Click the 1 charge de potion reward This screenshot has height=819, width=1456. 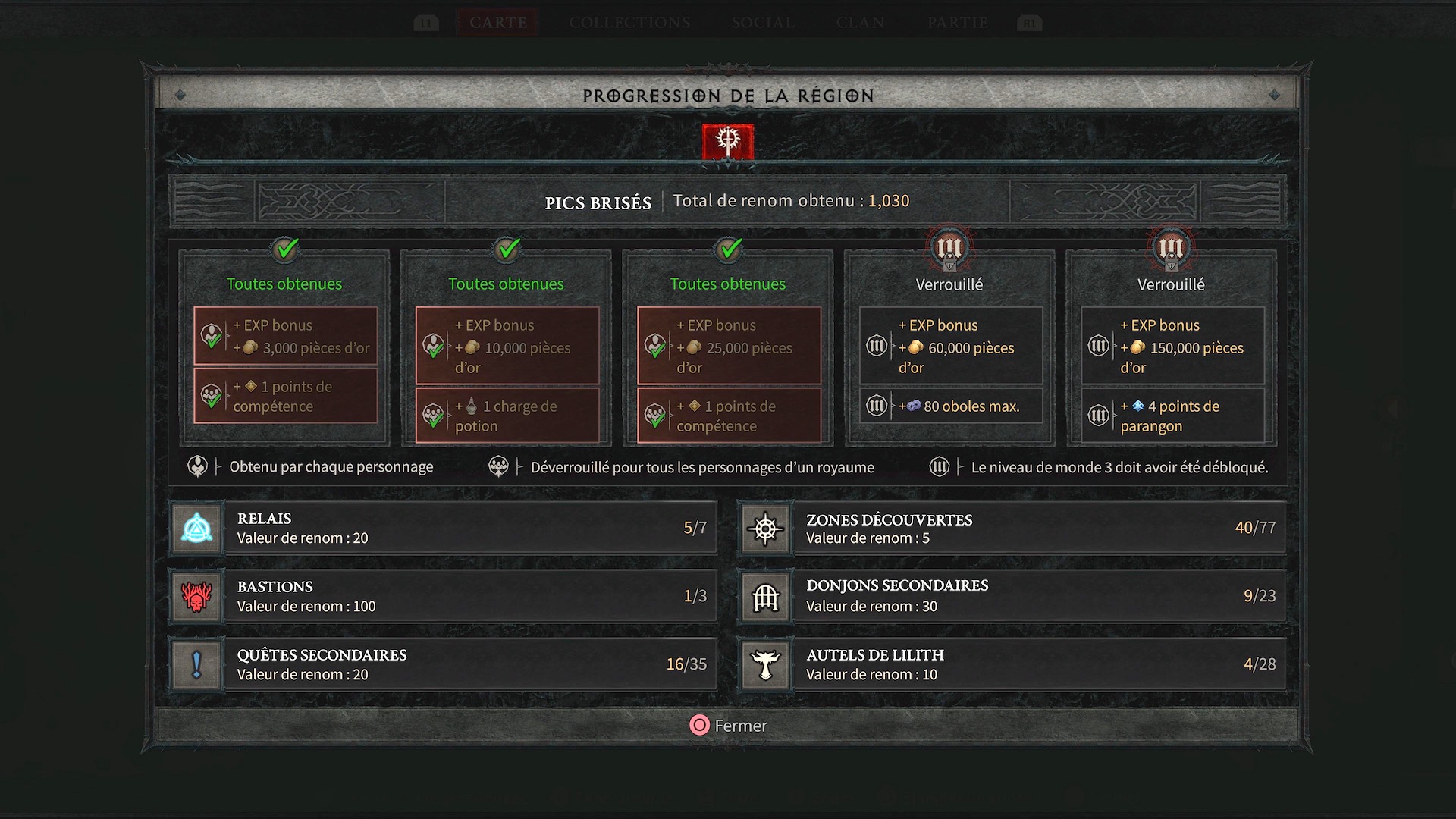507,416
